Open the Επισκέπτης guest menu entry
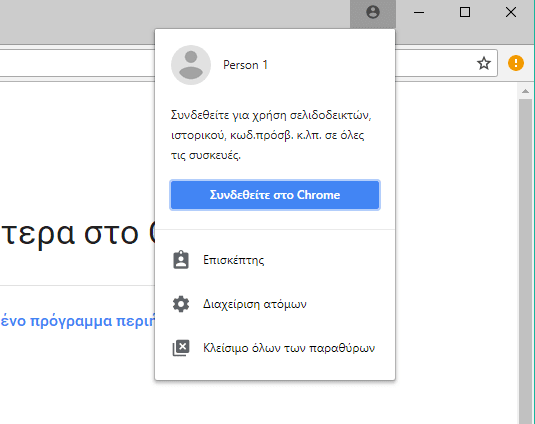The height and width of the screenshot is (424, 535). pyautogui.click(x=275, y=260)
